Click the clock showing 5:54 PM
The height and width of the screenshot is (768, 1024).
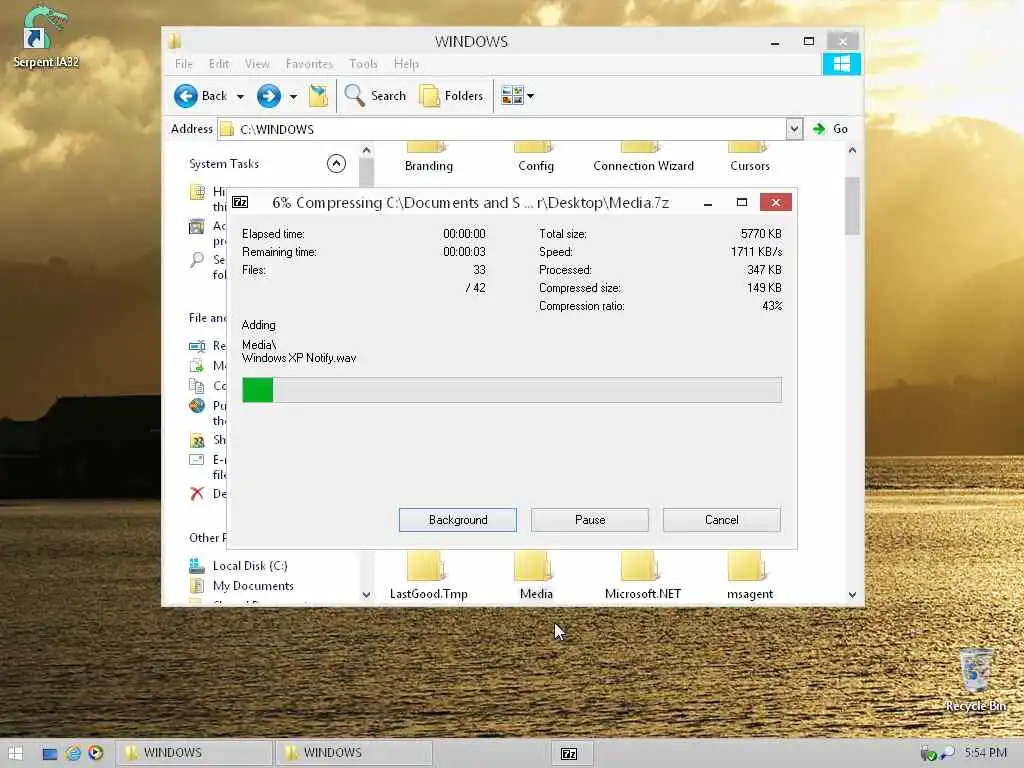[x=985, y=753]
